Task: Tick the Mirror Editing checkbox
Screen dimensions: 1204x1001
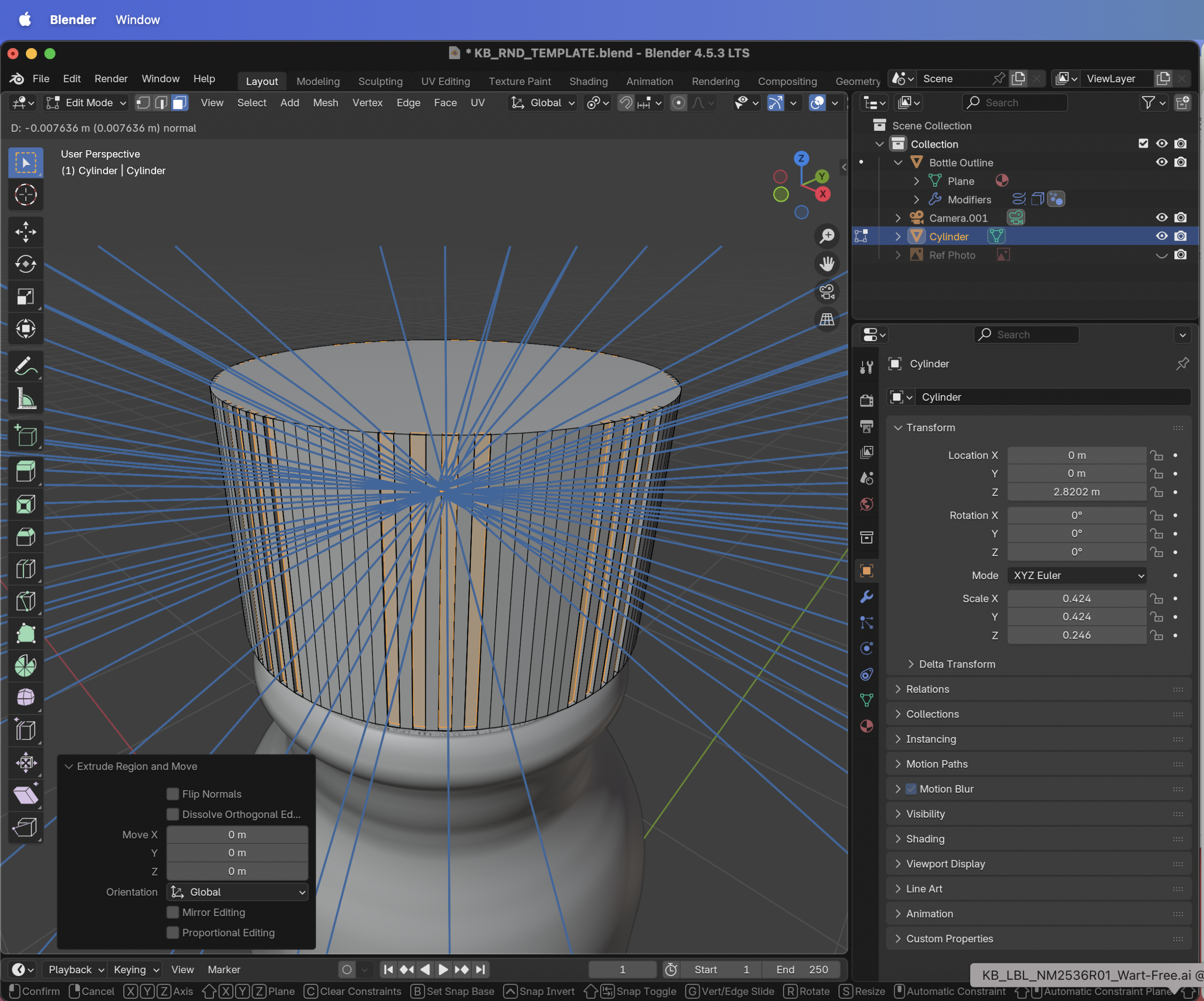Action: pyautogui.click(x=173, y=912)
